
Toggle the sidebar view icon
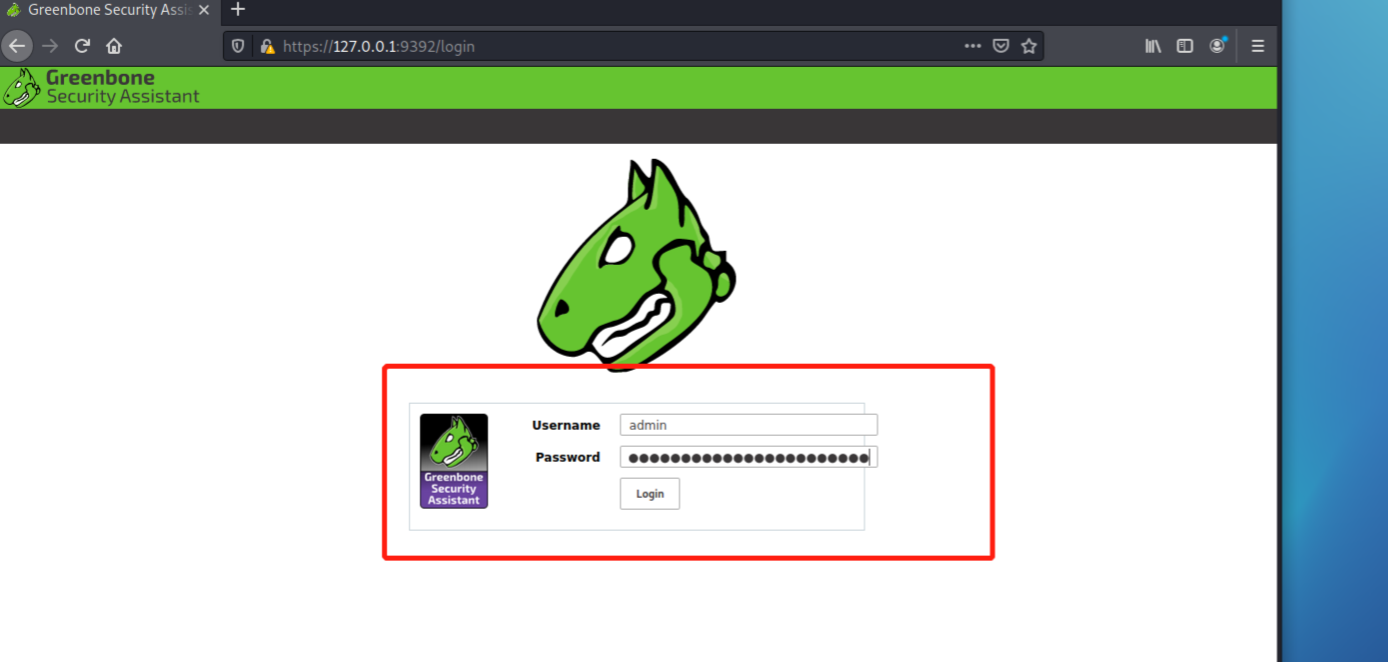point(1185,46)
